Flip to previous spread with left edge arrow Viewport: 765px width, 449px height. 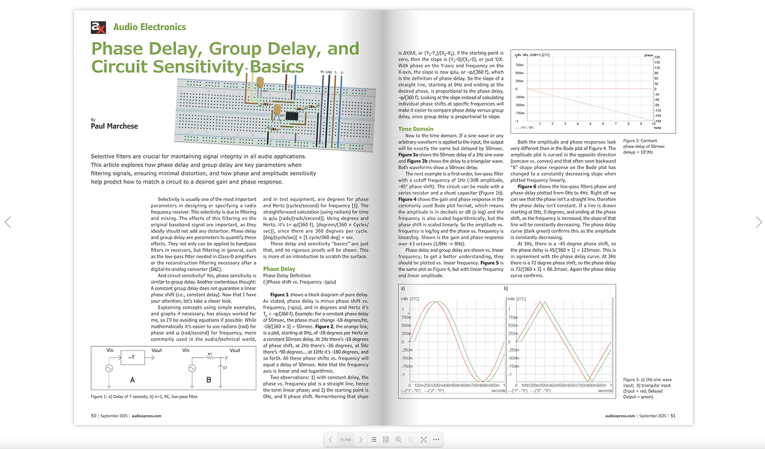pos(8,222)
